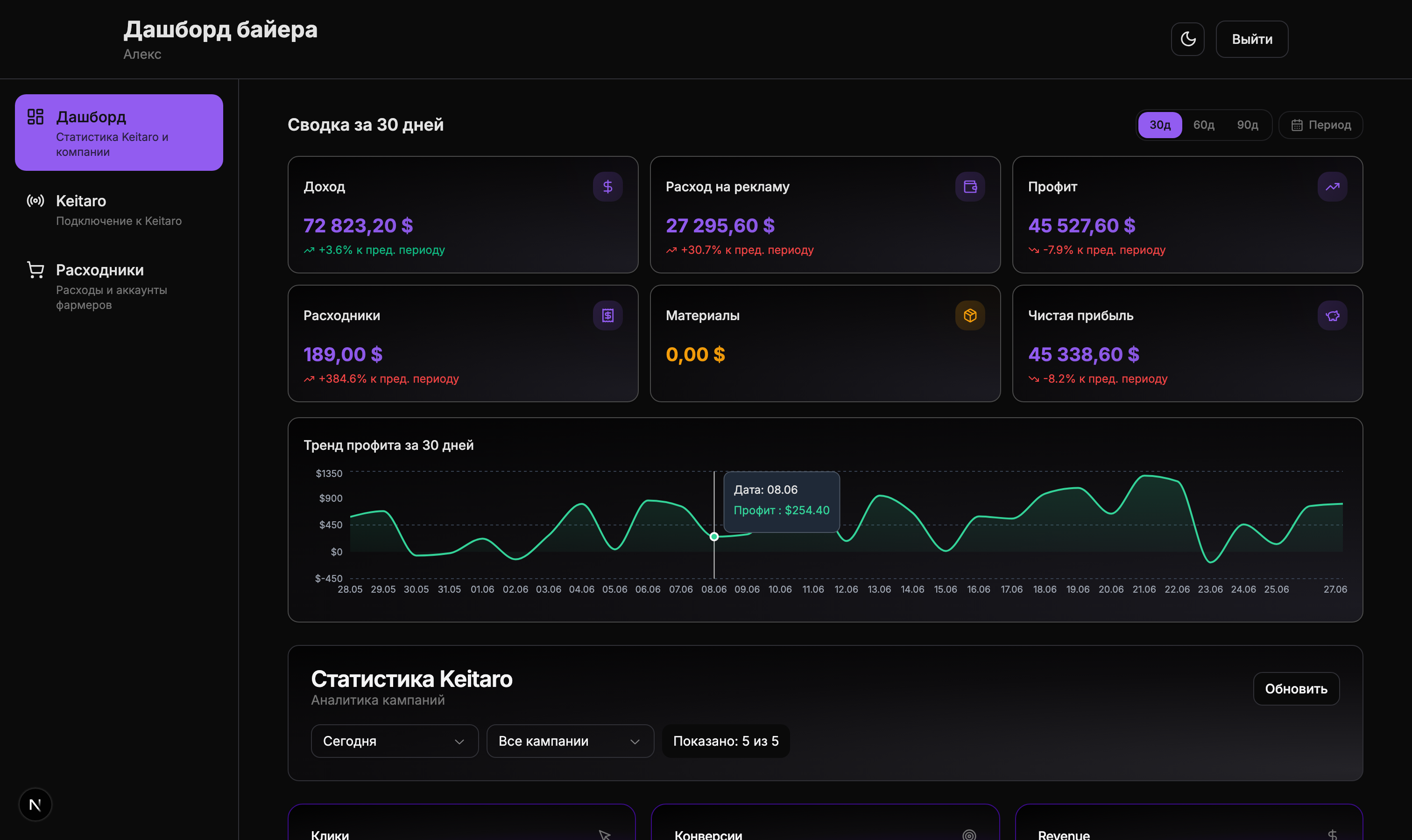Viewport: 1412px width, 840px height.
Task: Open the Все кампании campaign dropdown
Action: click(570, 741)
